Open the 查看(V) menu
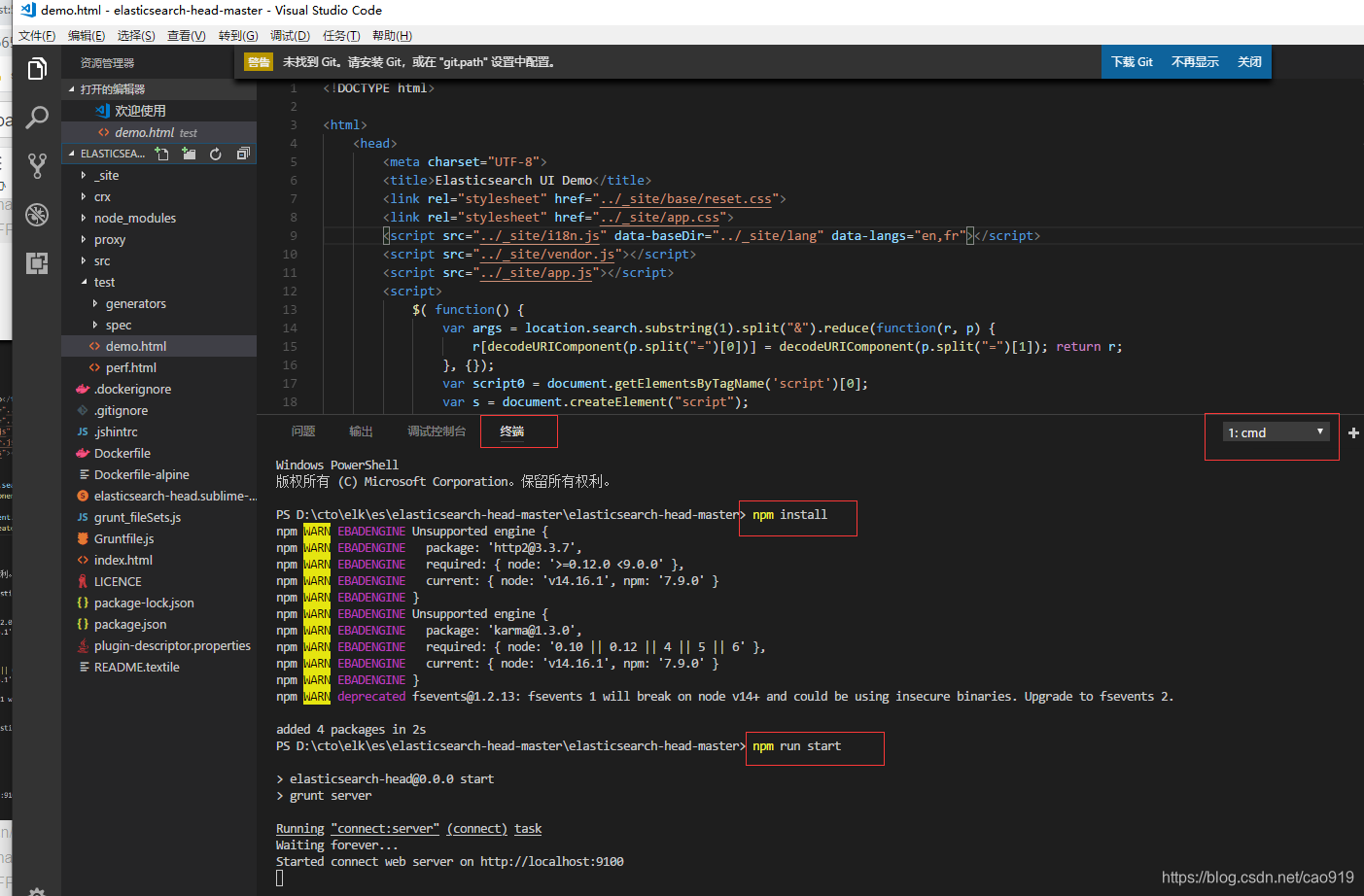 click(187, 36)
